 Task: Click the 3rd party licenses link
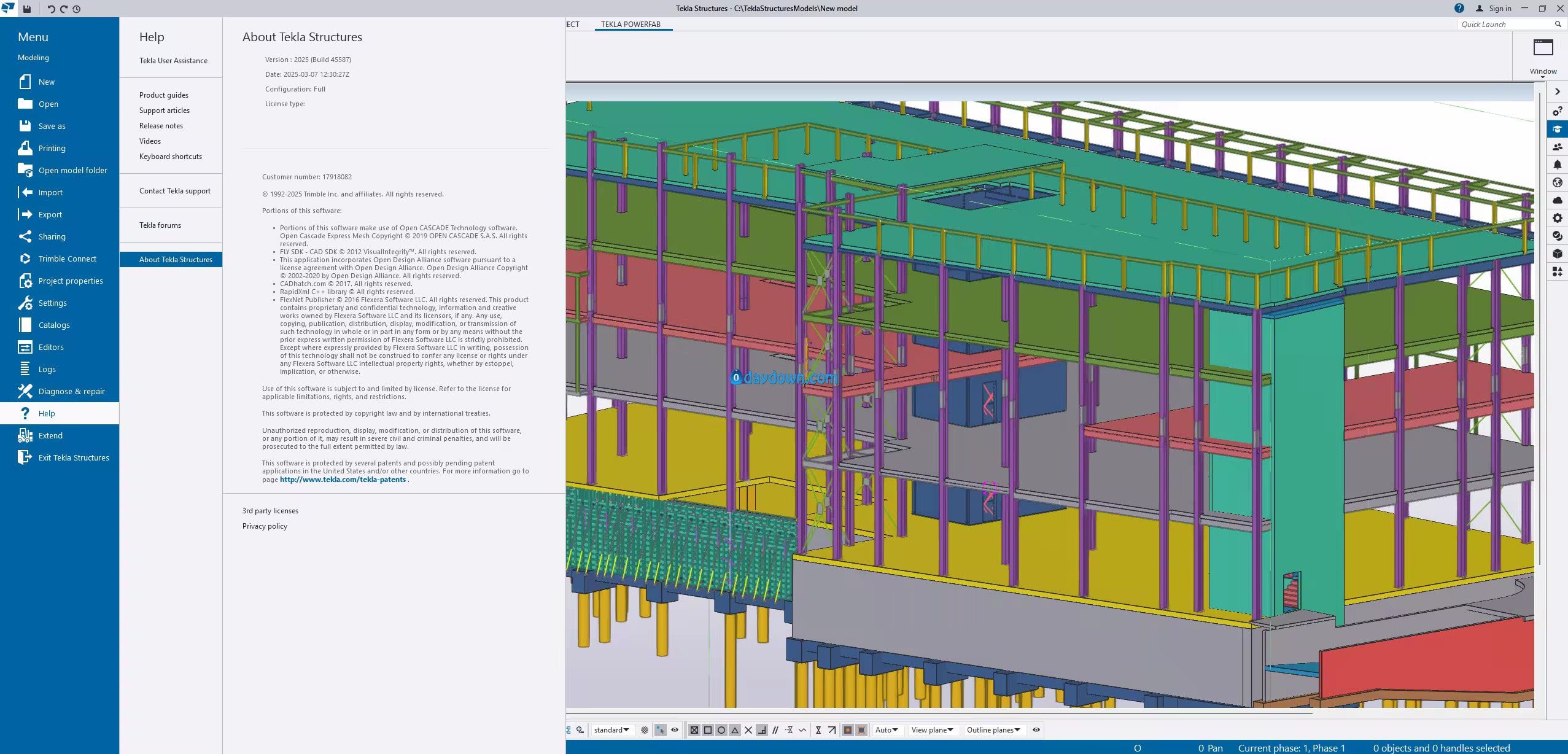pos(270,511)
